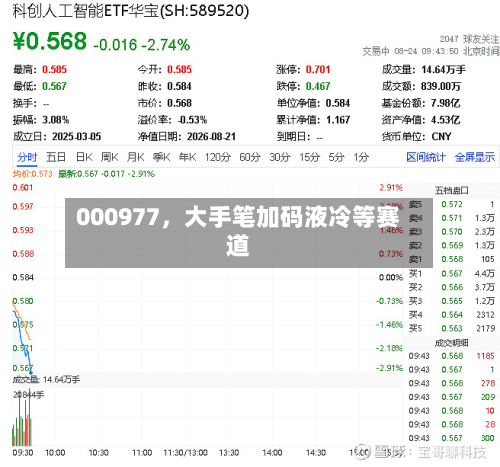Viewport: 500px width, 467px height.
Task: Click the 卖1 0.568 order row
Action: (452, 259)
